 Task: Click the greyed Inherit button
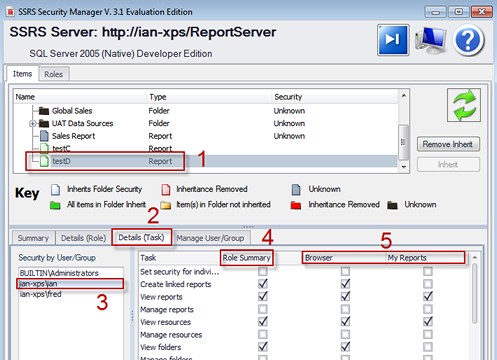[x=448, y=164]
